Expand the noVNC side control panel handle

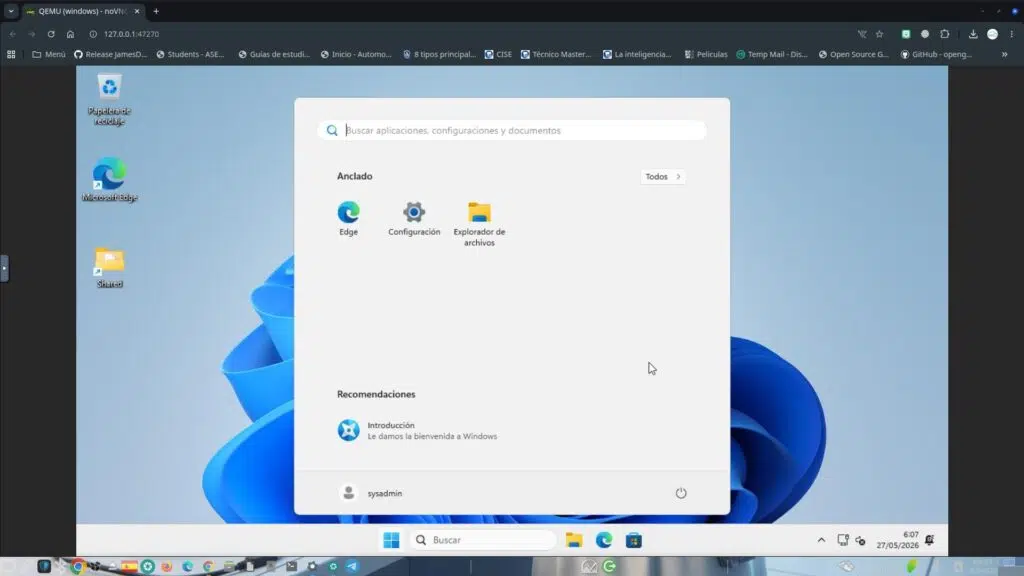(x=4, y=268)
